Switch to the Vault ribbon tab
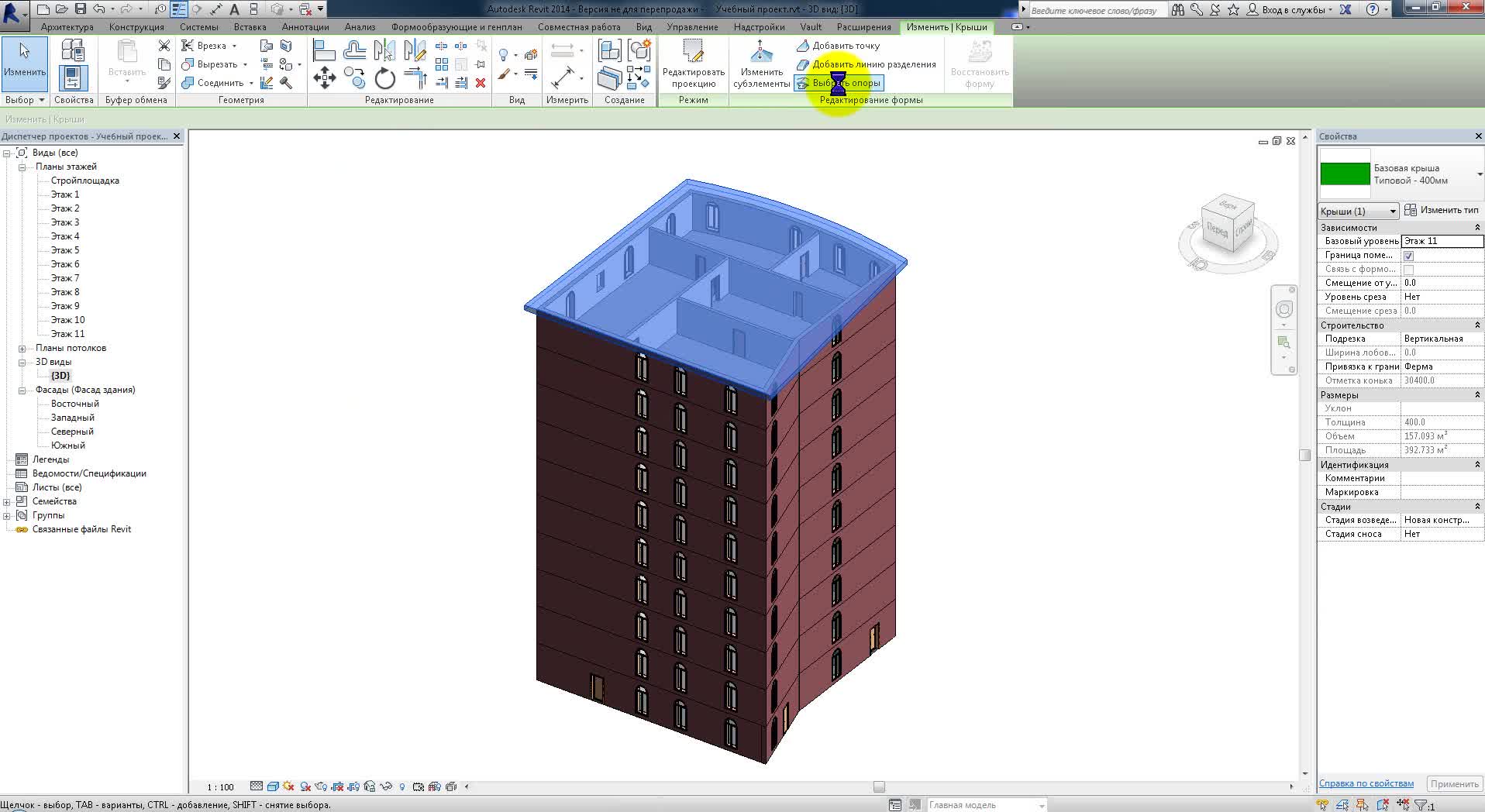 (811, 27)
